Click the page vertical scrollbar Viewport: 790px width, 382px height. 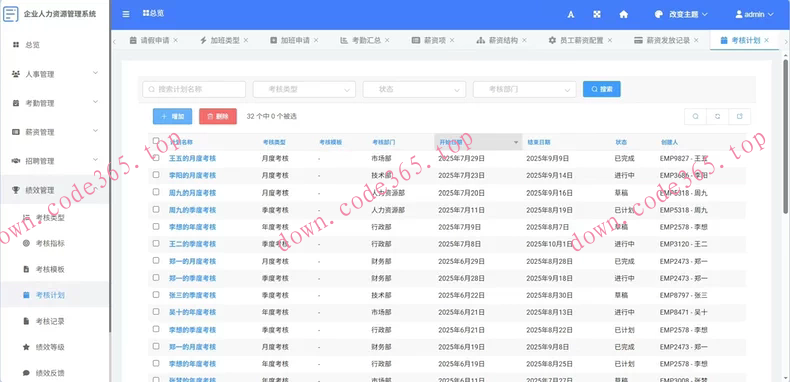point(786,136)
